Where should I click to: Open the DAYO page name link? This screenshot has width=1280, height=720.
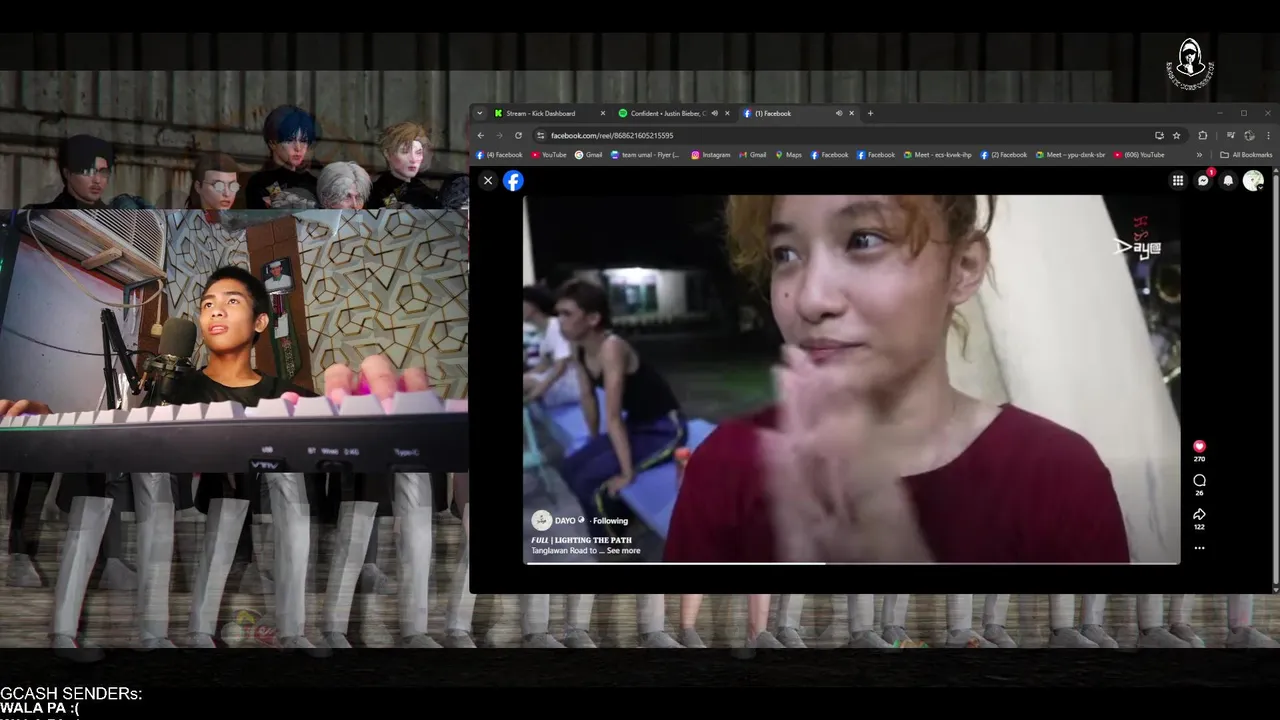[x=566, y=520]
